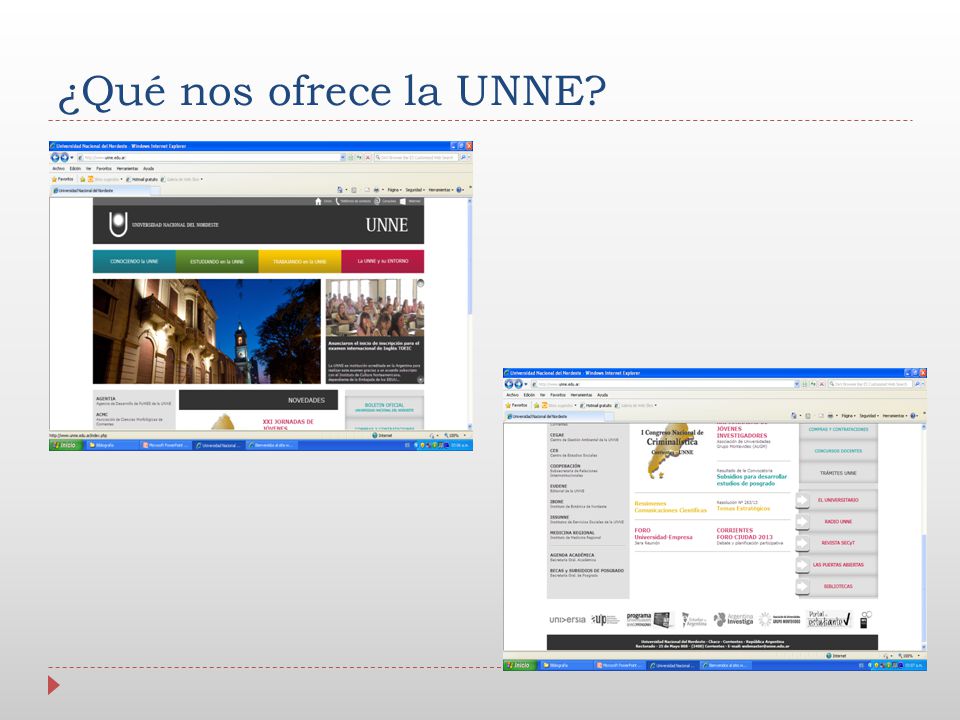Screen dimensions: 960x720
Task: Click page Inicio house icon below the UNNE-banner tab
Action: [318, 201]
